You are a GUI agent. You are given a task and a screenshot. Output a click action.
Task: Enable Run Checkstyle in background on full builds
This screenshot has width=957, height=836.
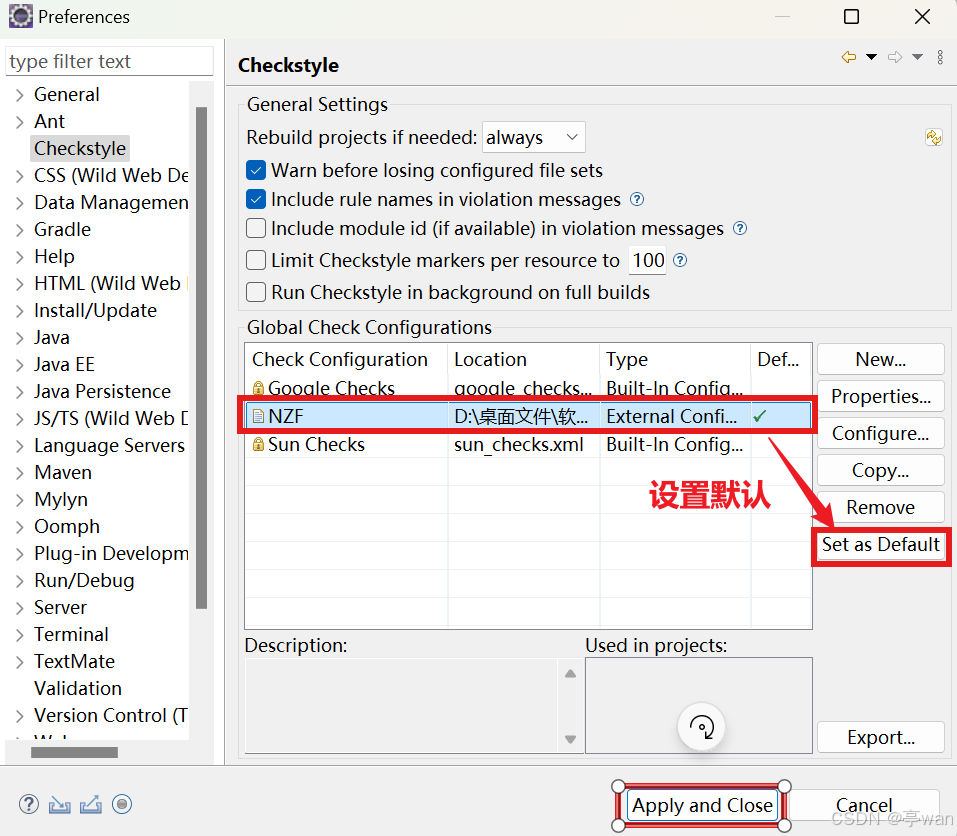(256, 292)
